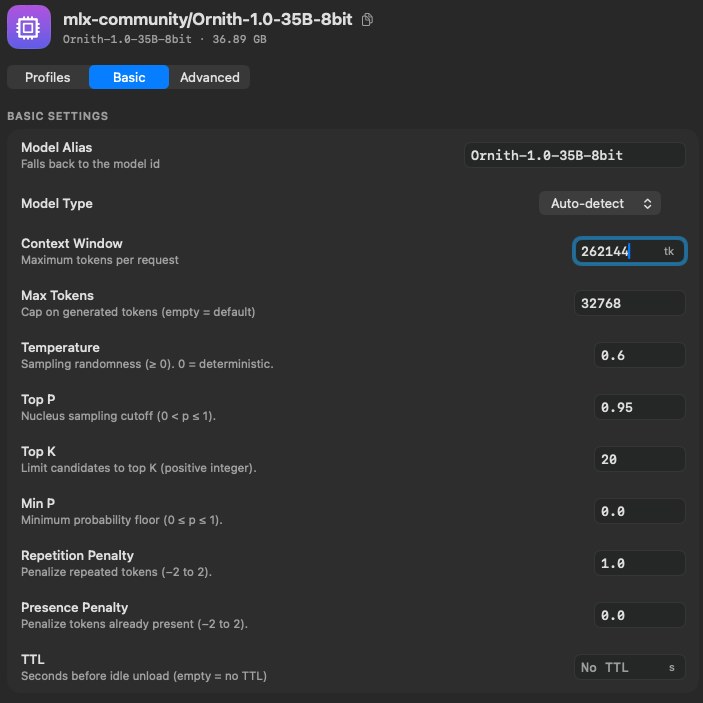Click the Basic Settings section header

coord(58,116)
